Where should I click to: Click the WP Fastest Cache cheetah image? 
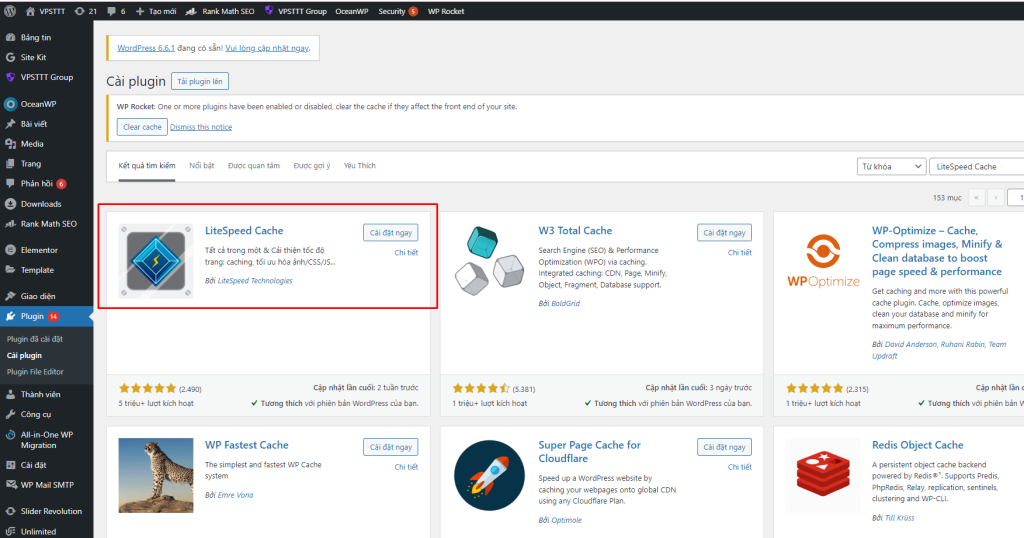coord(156,475)
